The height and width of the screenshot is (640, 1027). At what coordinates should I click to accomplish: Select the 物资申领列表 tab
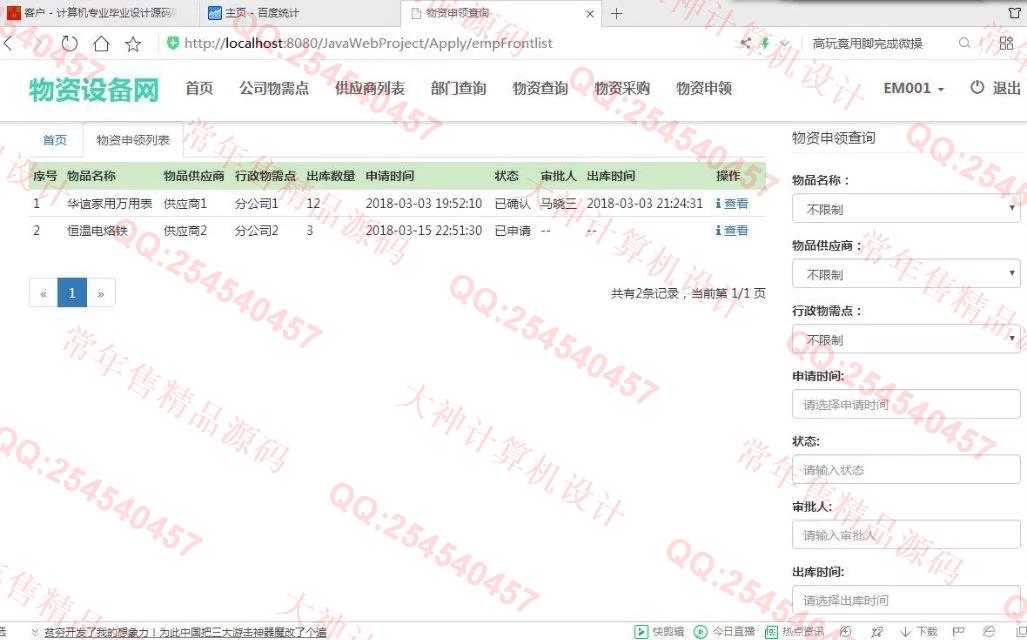click(133, 140)
